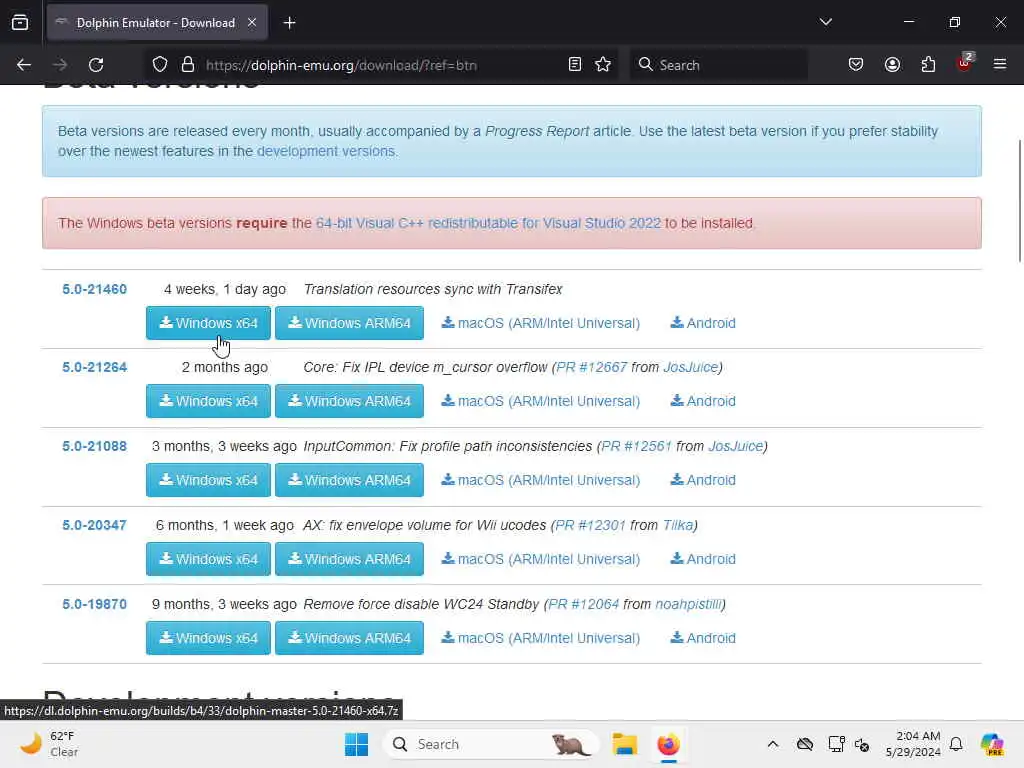
Task: Open version 5.0-20347 link
Action: (x=95, y=525)
